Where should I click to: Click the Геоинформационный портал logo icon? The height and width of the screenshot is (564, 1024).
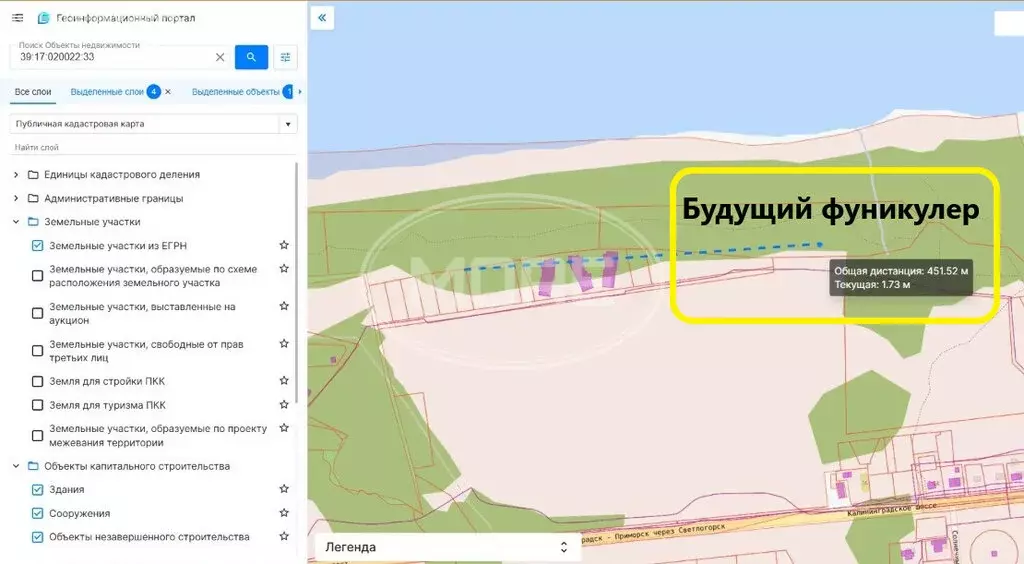43,18
